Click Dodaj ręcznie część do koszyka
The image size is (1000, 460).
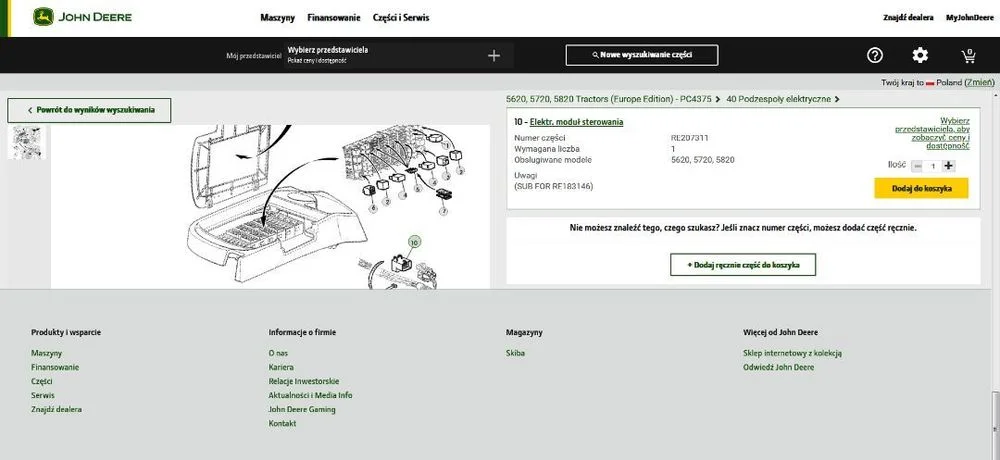pos(743,264)
